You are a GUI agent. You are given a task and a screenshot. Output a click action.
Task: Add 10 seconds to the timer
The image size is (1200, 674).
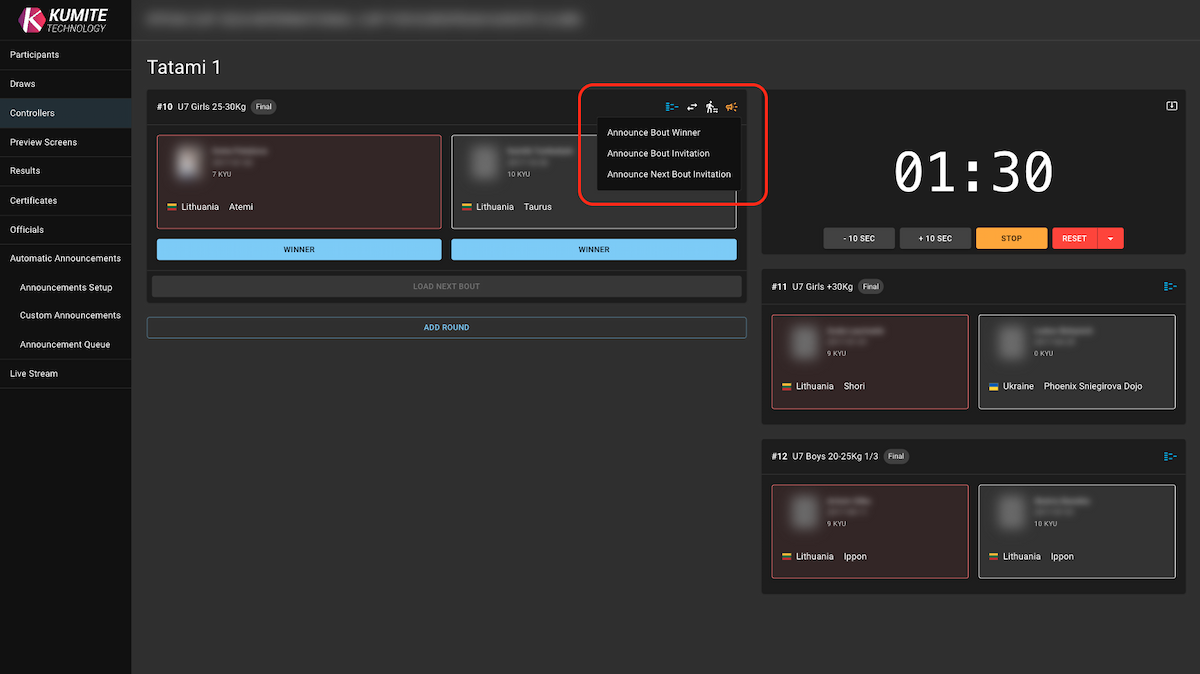pos(934,239)
